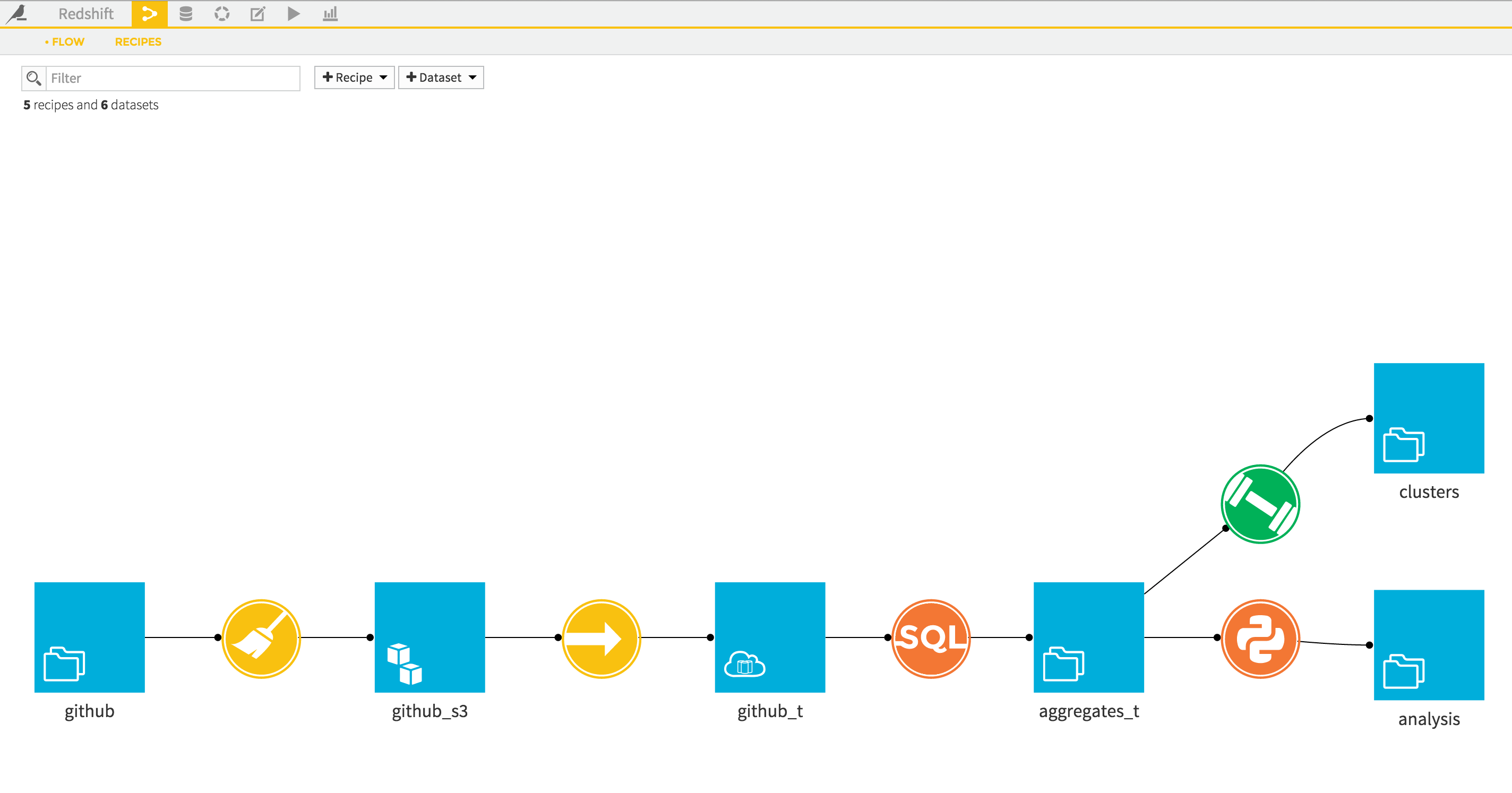Open the Datasets database icon
This screenshot has height=793, width=1512.
click(x=185, y=13)
